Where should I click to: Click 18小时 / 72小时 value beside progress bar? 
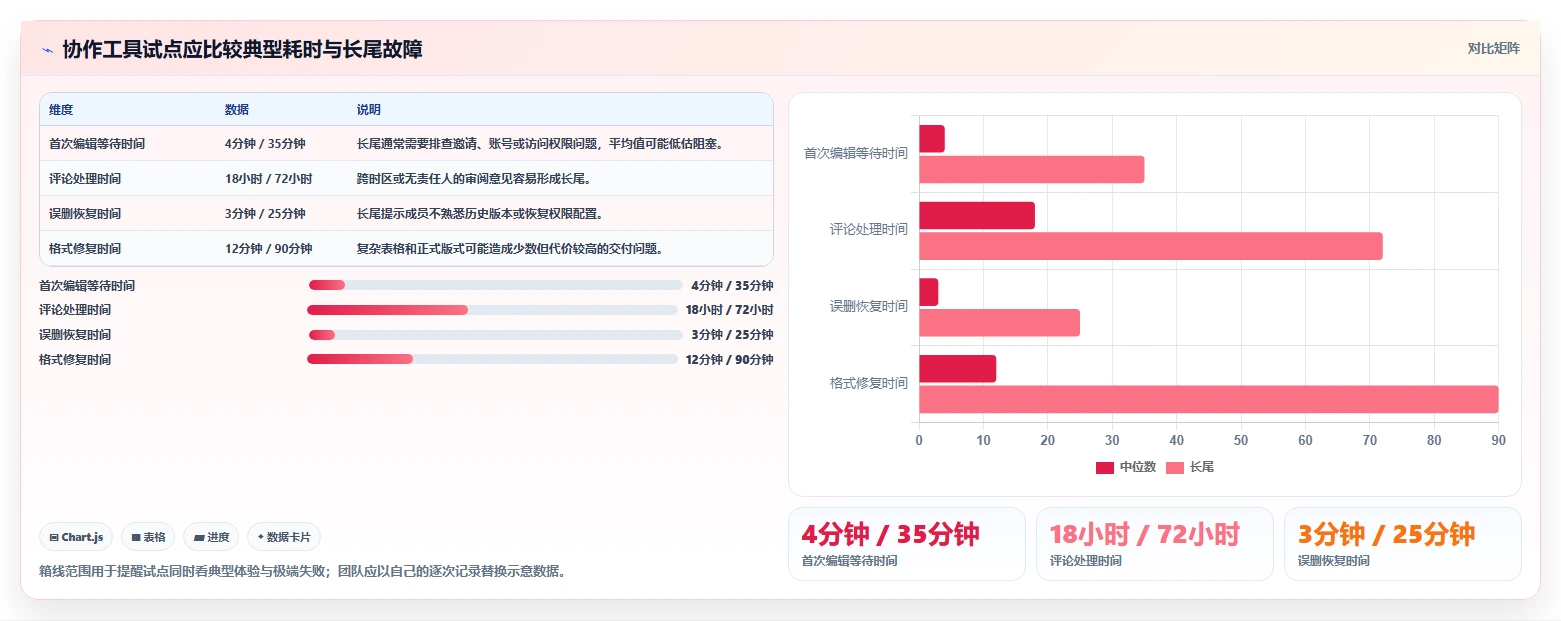(x=729, y=311)
